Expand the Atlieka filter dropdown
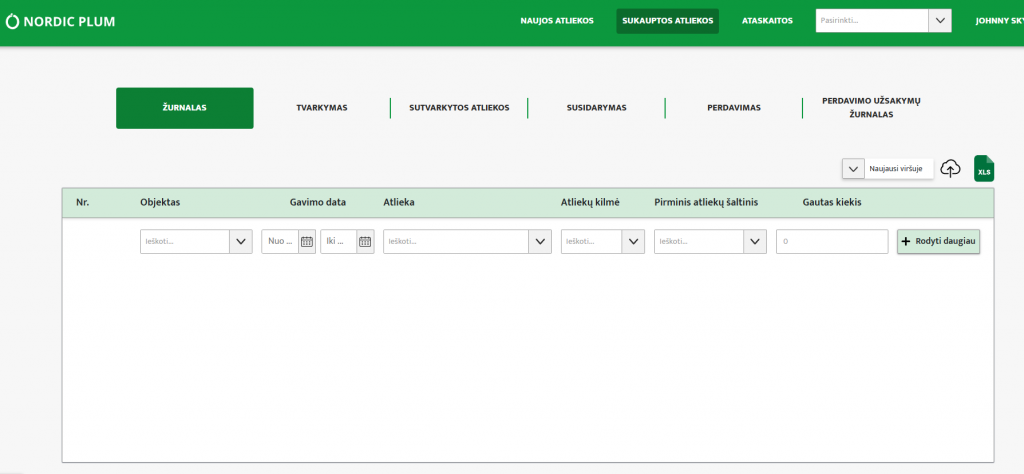1024x474 pixels. [540, 241]
